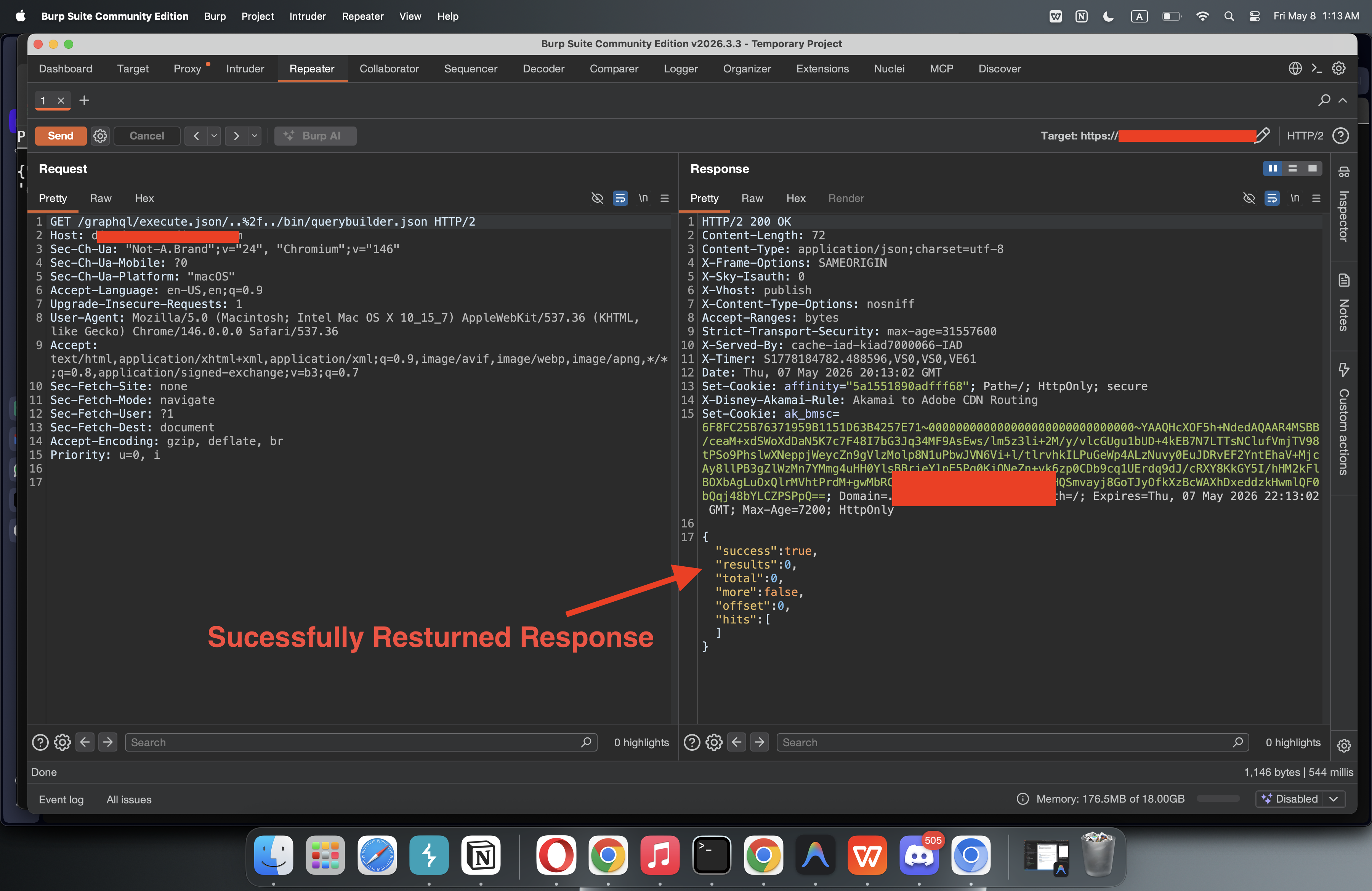This screenshot has width=1372, height=891.
Task: Toggle \n newline display in Response
Action: (x=1295, y=198)
